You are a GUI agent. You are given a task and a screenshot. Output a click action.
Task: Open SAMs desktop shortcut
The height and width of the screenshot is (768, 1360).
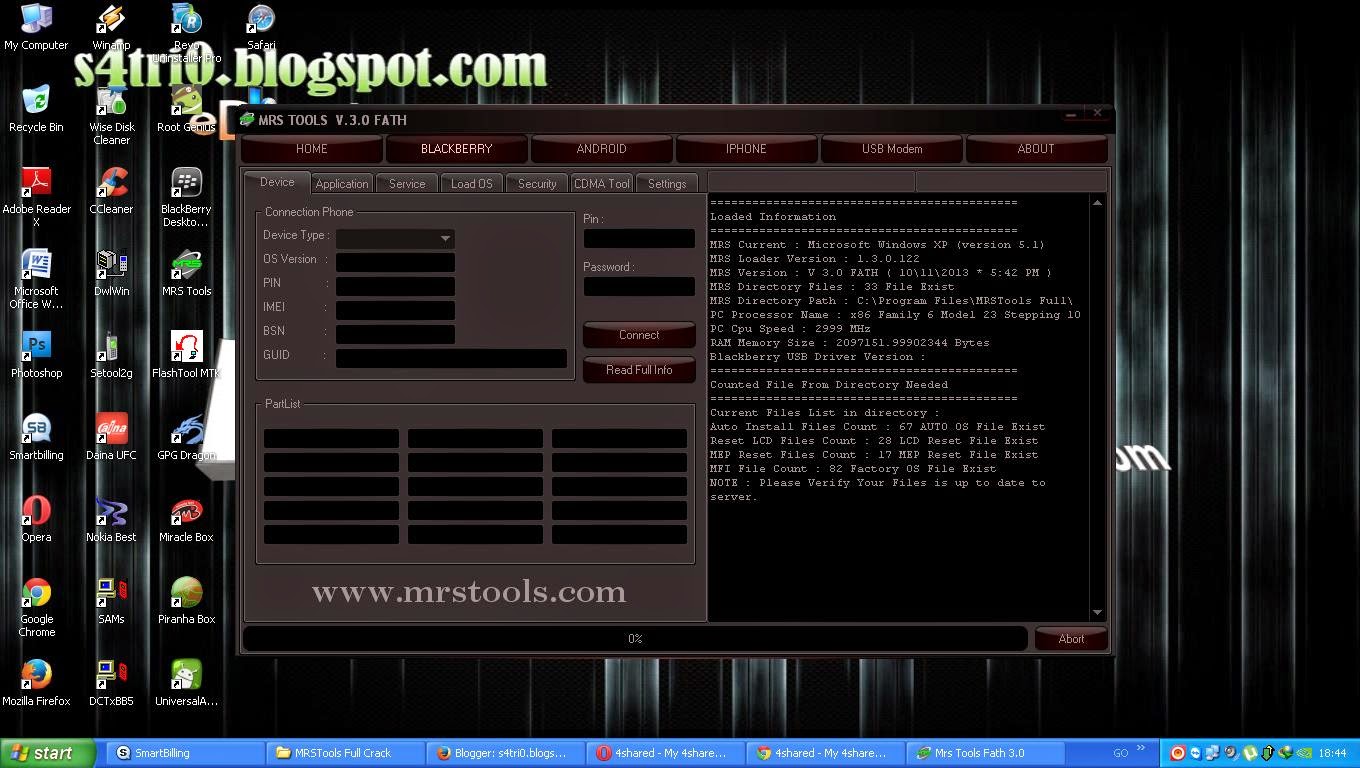tap(111, 601)
